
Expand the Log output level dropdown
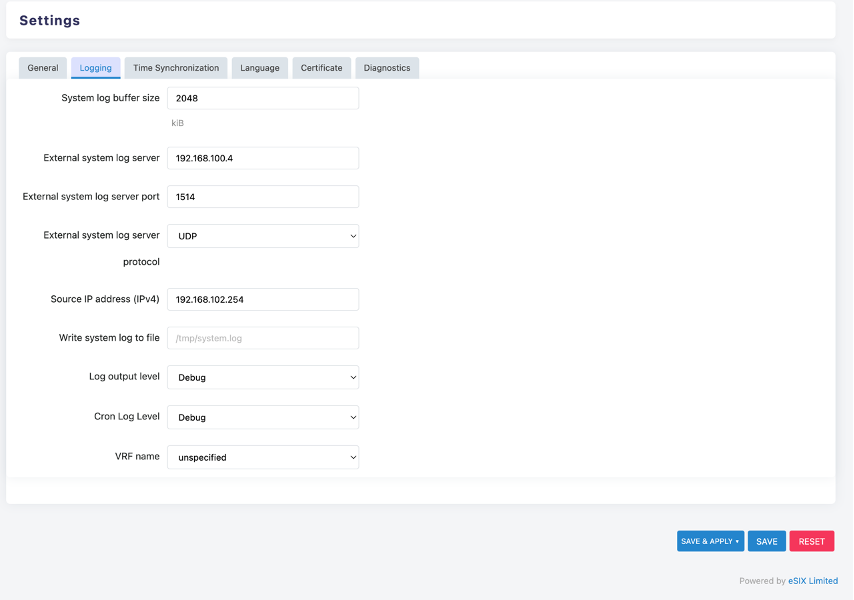click(263, 377)
